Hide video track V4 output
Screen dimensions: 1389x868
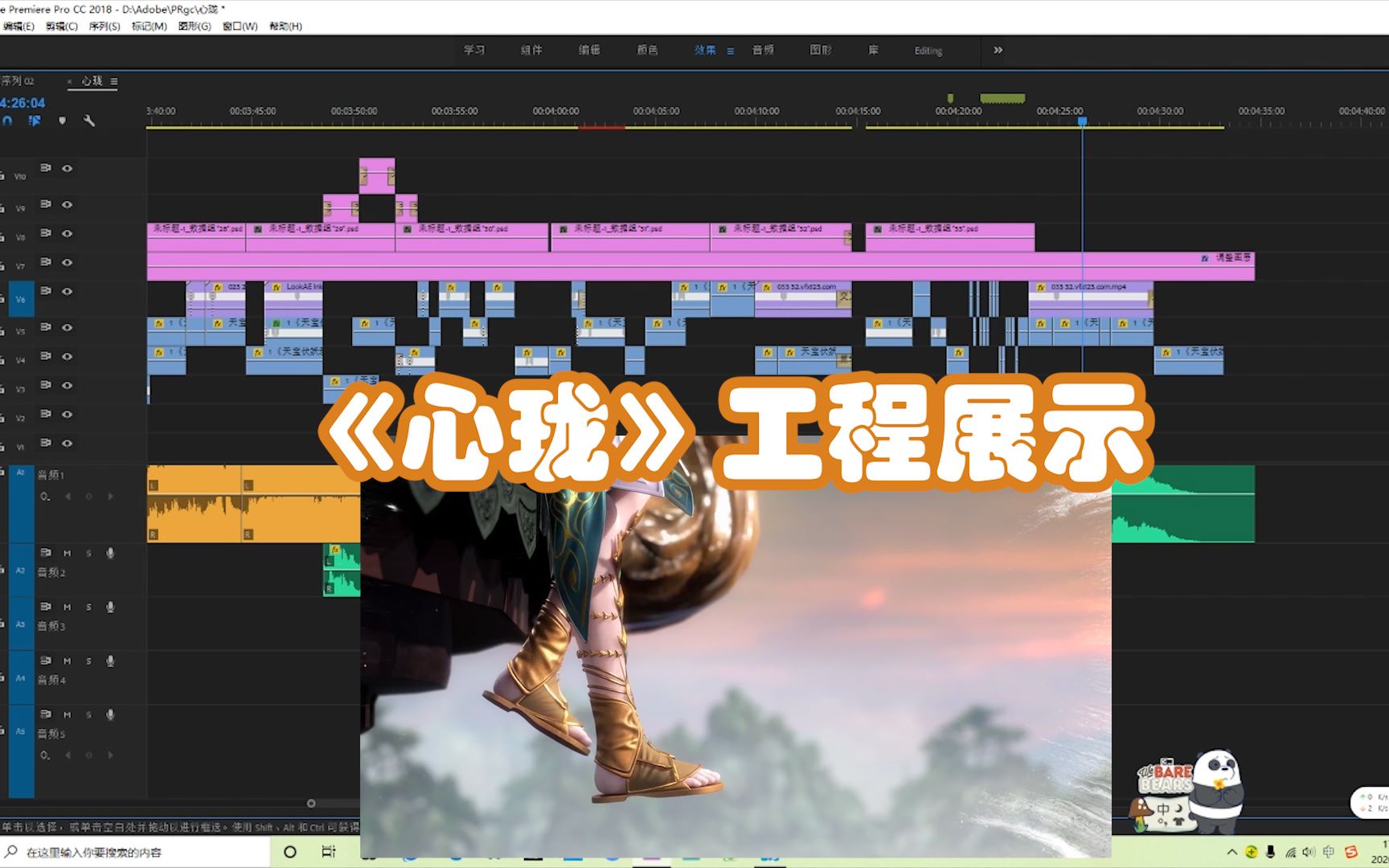coord(68,356)
